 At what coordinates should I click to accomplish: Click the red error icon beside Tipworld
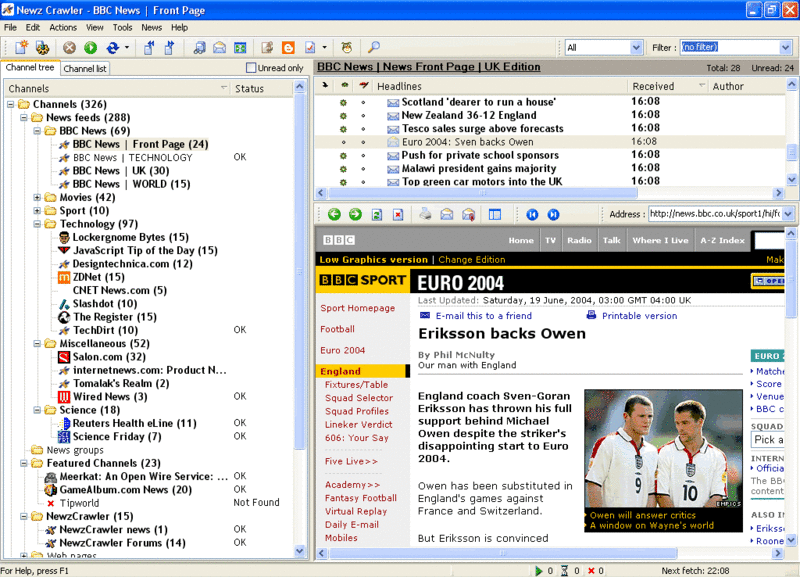click(51, 503)
